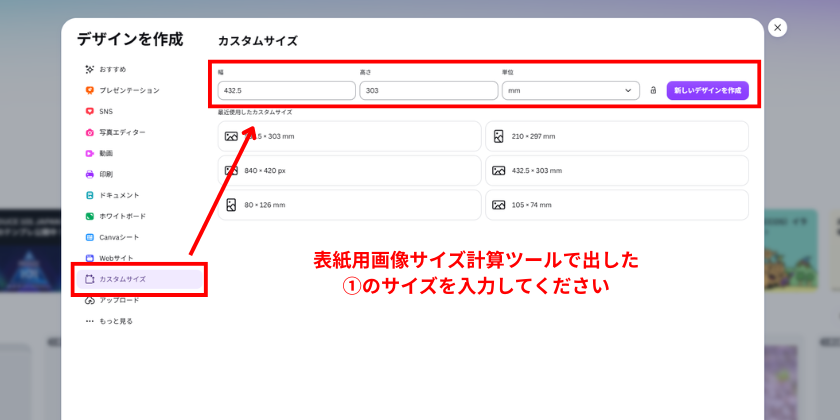Viewport: 840px width, 420px height.
Task: Click the カスタムサイズ icon
Action: [89, 279]
